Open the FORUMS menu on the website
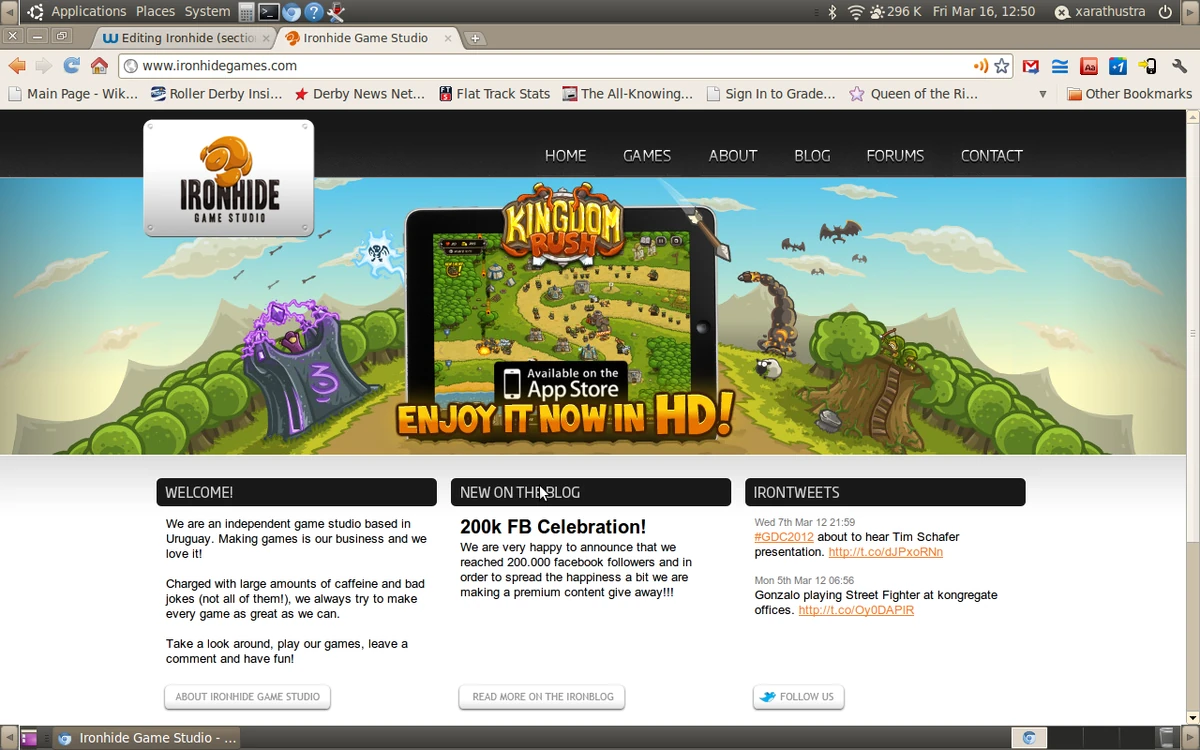1200x750 pixels. coord(895,156)
